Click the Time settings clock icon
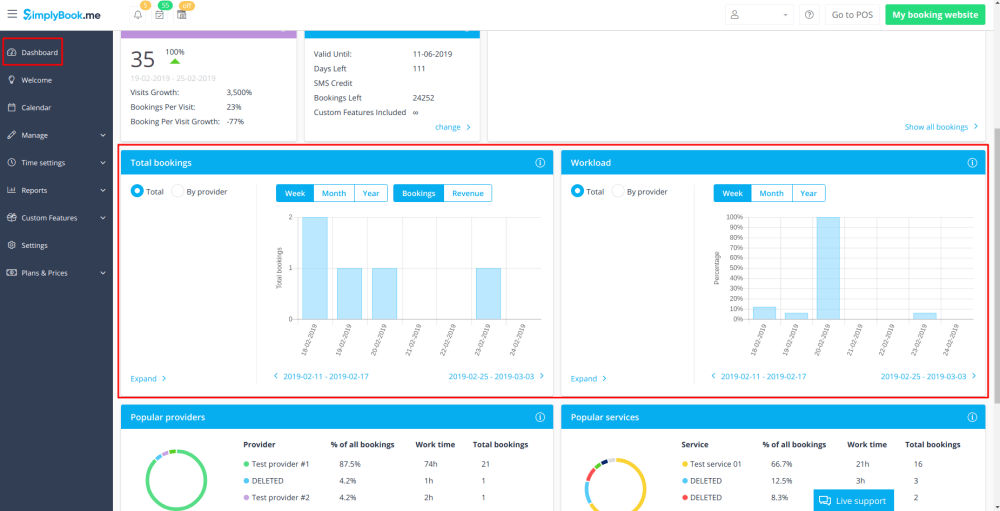The width and height of the screenshot is (1000, 511). click(11, 162)
